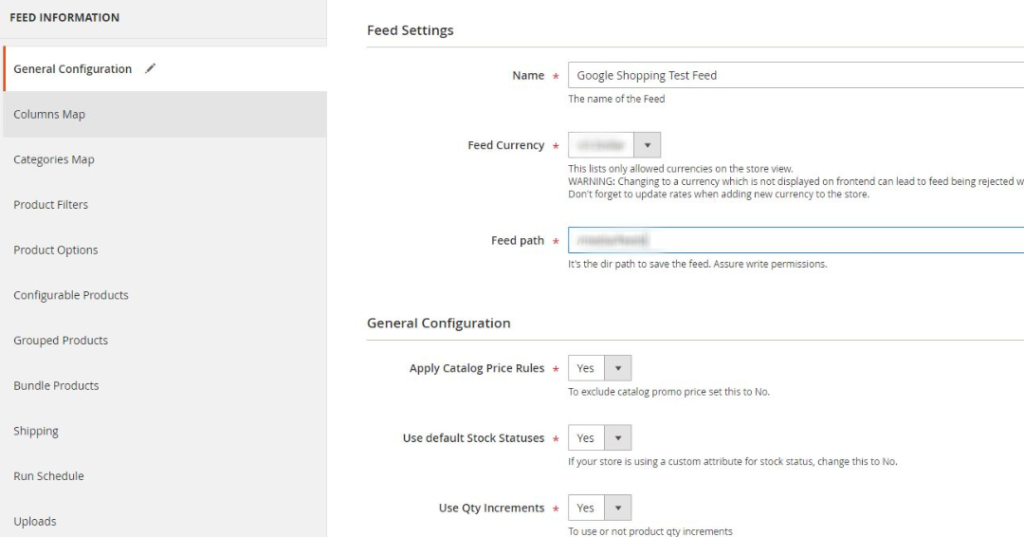Click the 'The name of the Feed' hint
1024x537 pixels.
(616, 99)
